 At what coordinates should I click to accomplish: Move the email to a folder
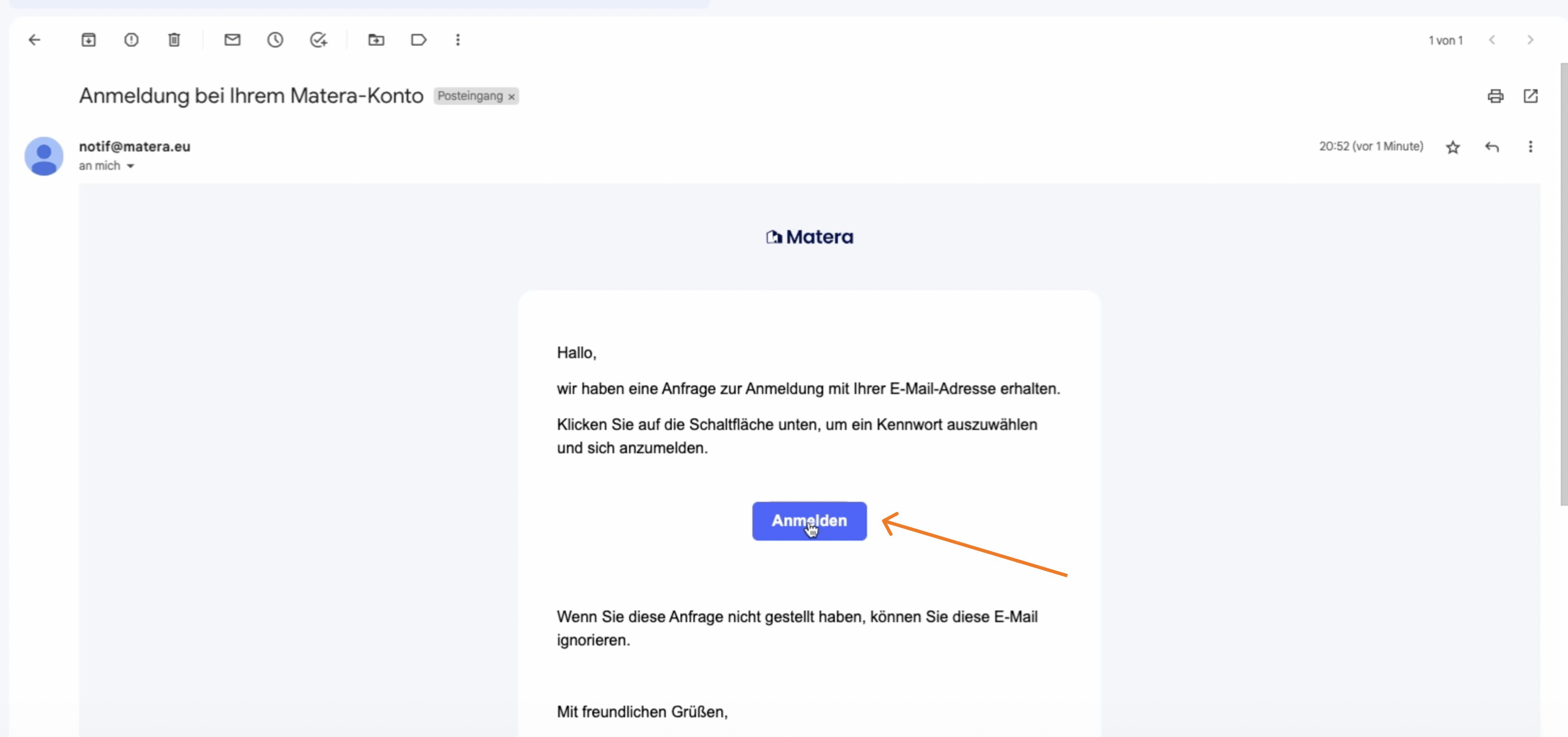coord(376,40)
